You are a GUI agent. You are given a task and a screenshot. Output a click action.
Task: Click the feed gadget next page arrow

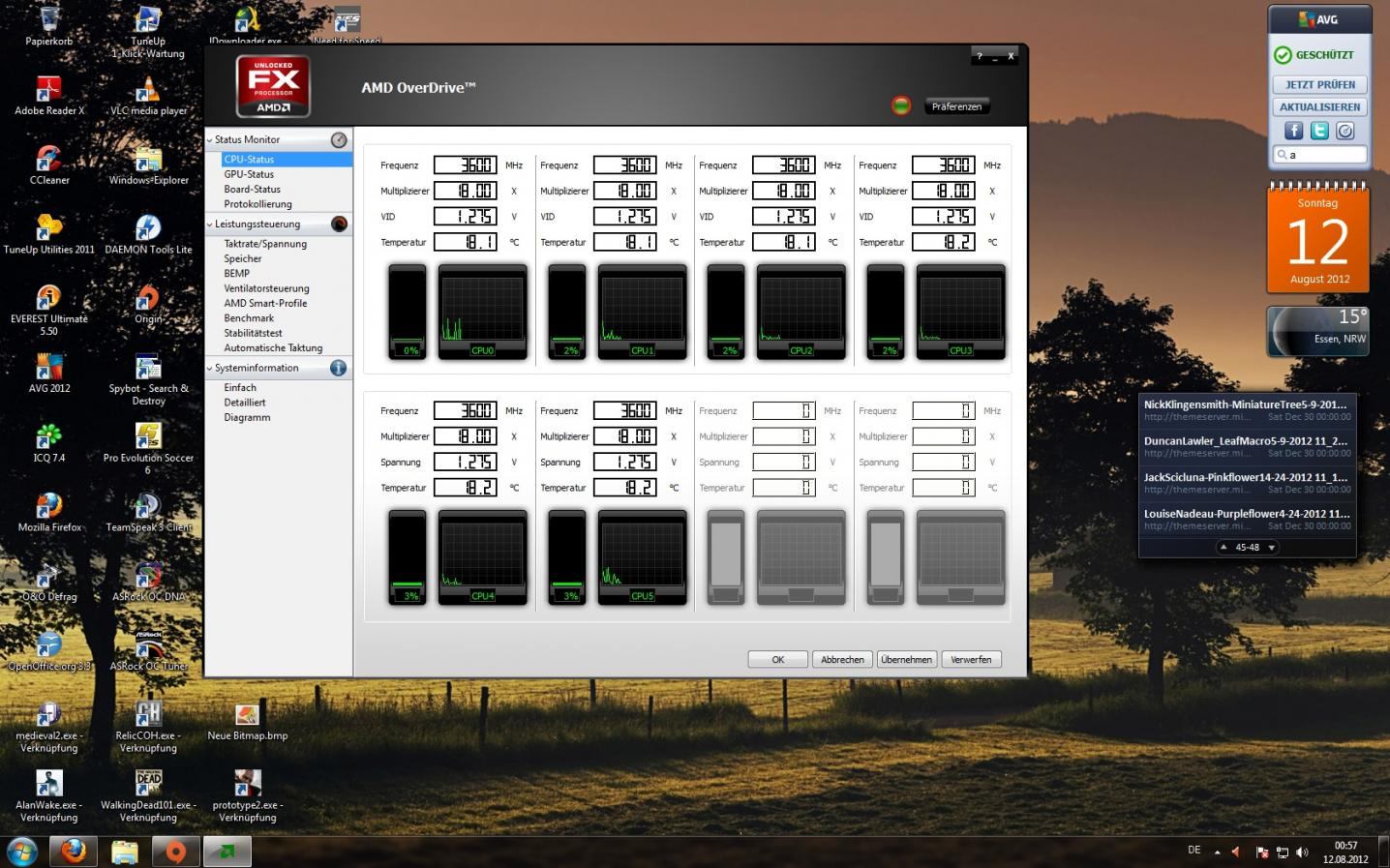1272,548
